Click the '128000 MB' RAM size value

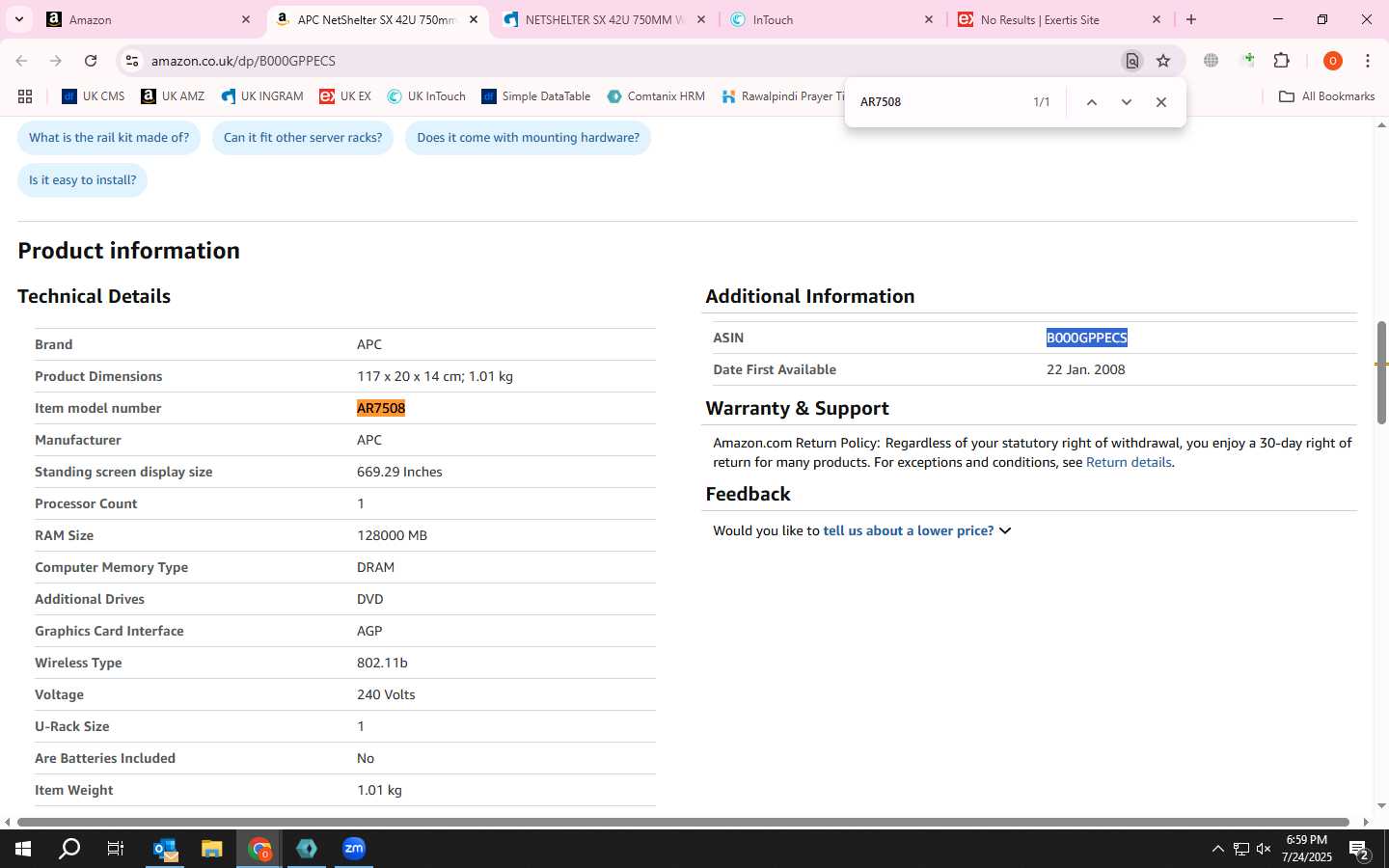coord(392,535)
